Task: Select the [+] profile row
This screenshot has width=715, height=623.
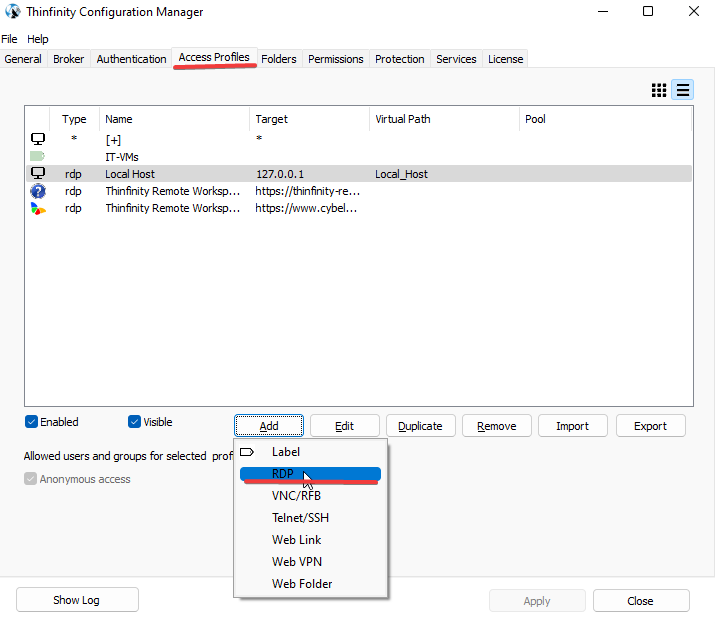Action: [358, 139]
